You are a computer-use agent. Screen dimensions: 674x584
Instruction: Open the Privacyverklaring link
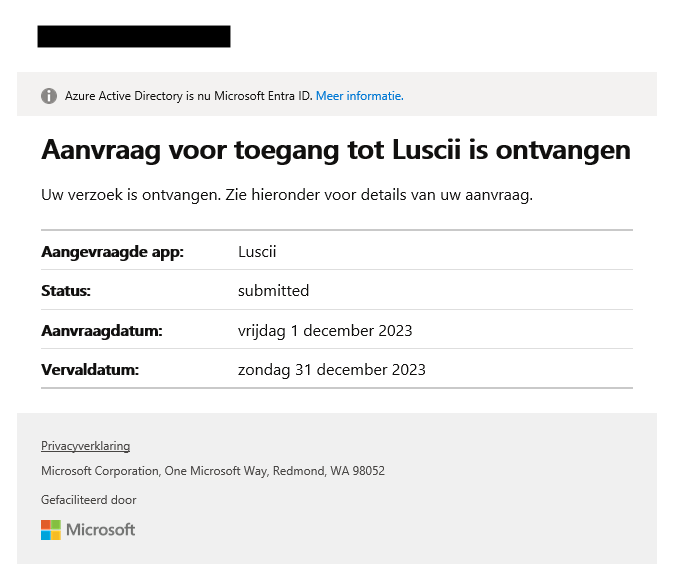click(86, 446)
